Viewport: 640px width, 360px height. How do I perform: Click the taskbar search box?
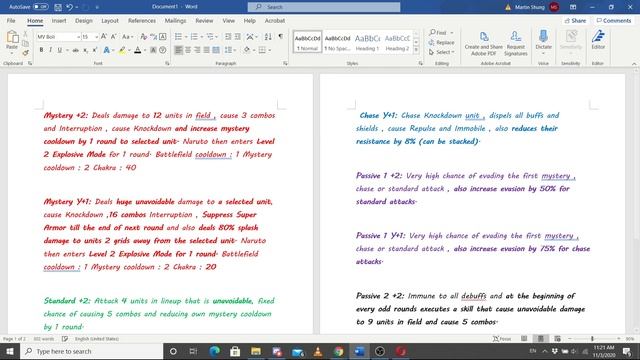tap(91, 351)
